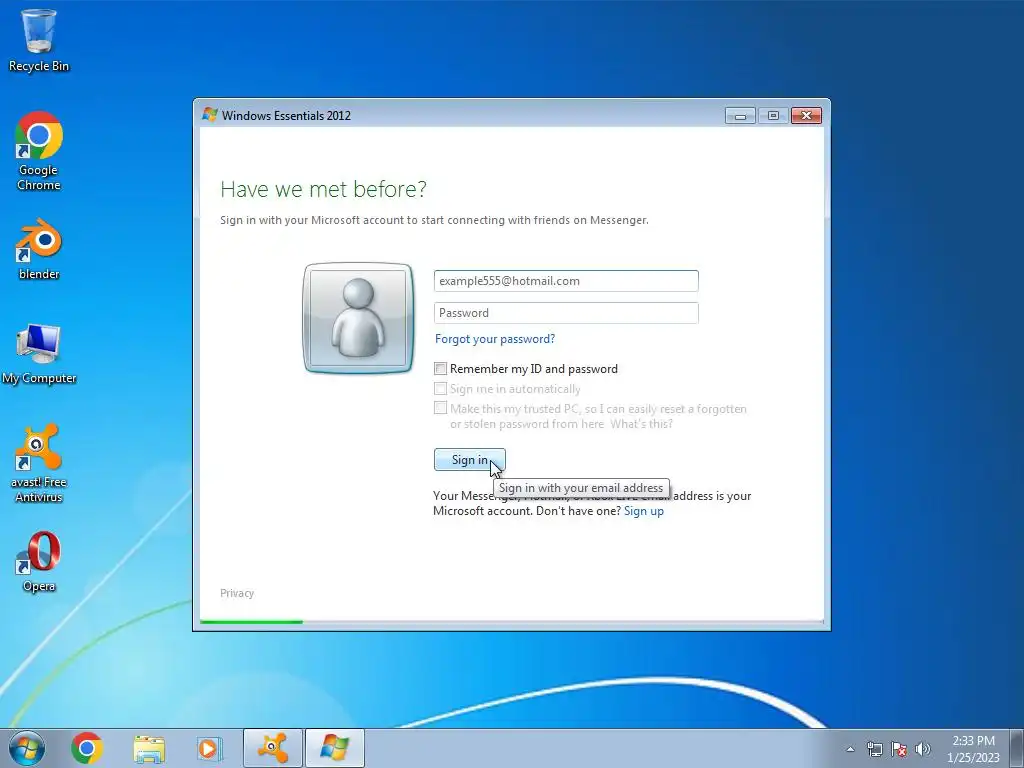
Task: Select the avast! Free Antivirus desktop shortcut
Action: (39, 463)
